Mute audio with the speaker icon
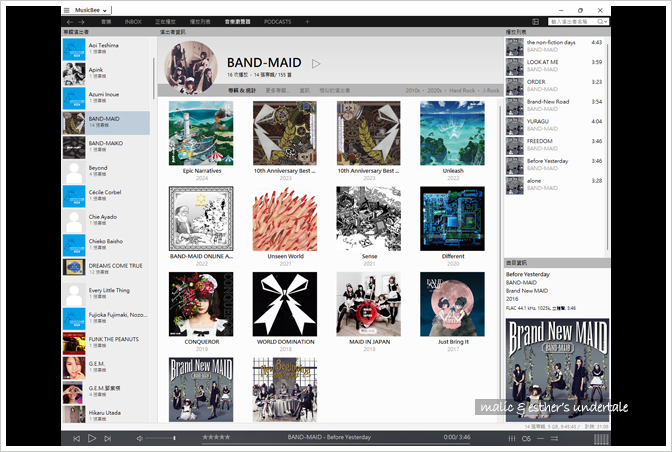672x452 pixels. tap(139, 438)
